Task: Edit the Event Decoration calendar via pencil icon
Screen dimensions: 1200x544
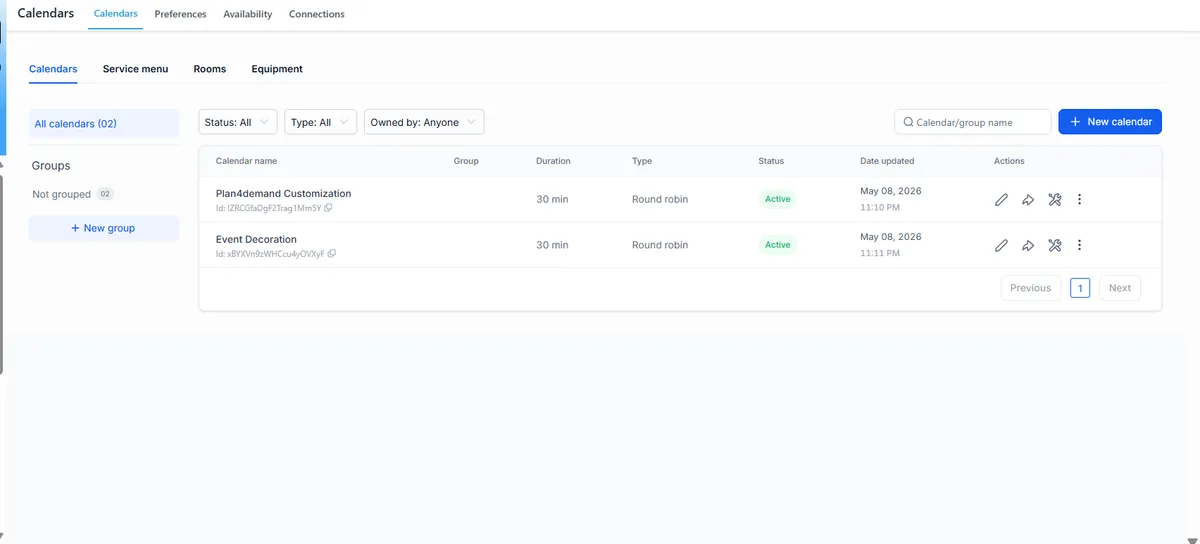Action: [1001, 245]
